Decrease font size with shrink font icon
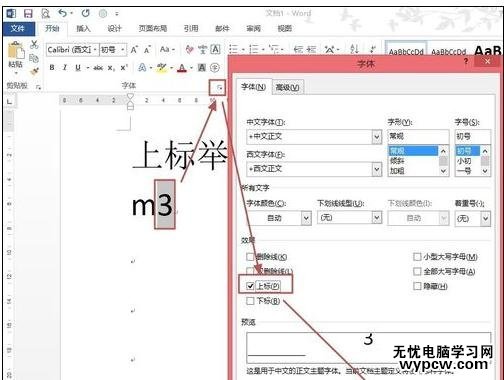 click(147, 50)
